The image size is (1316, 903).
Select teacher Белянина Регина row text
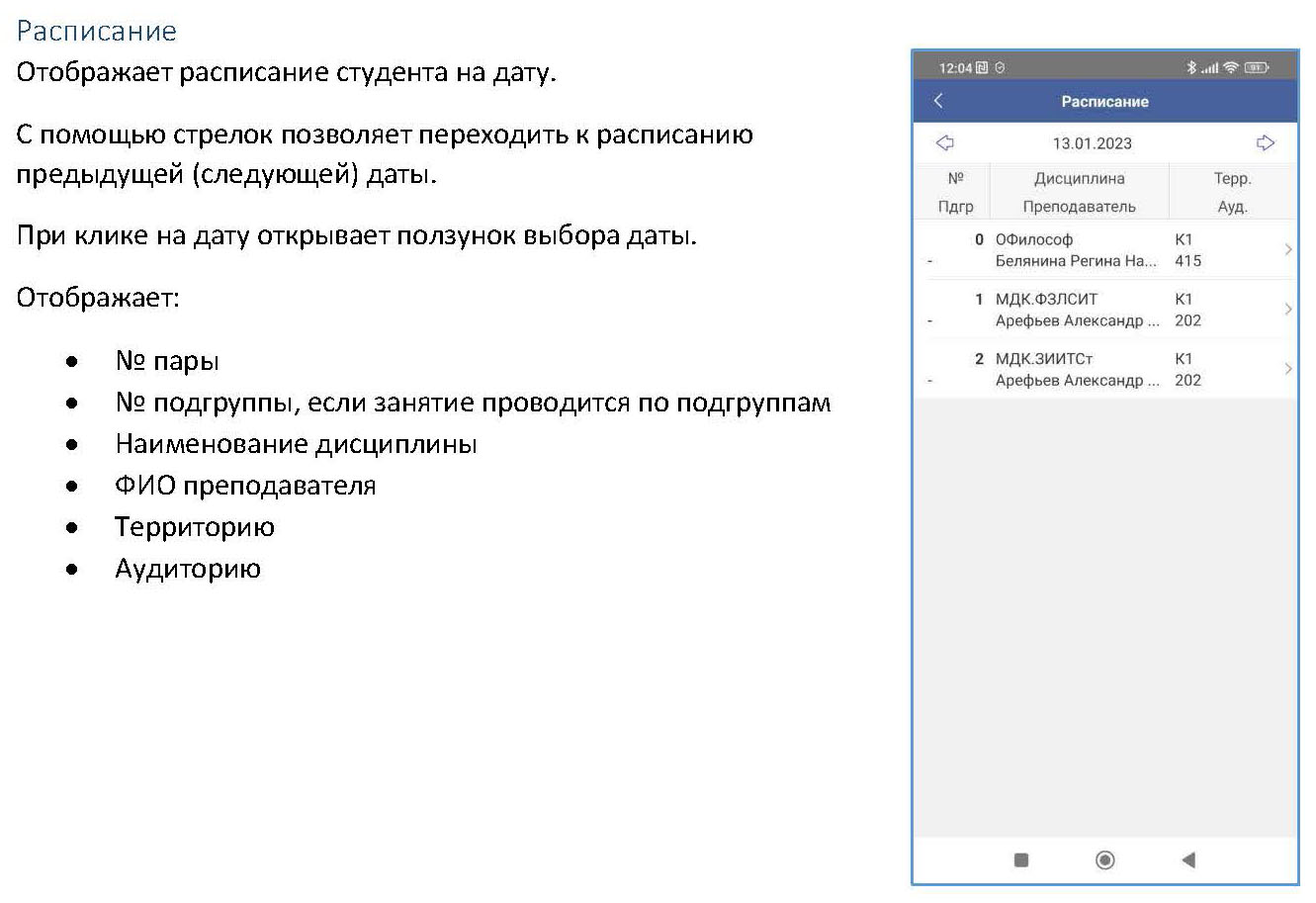pyautogui.click(x=1076, y=261)
